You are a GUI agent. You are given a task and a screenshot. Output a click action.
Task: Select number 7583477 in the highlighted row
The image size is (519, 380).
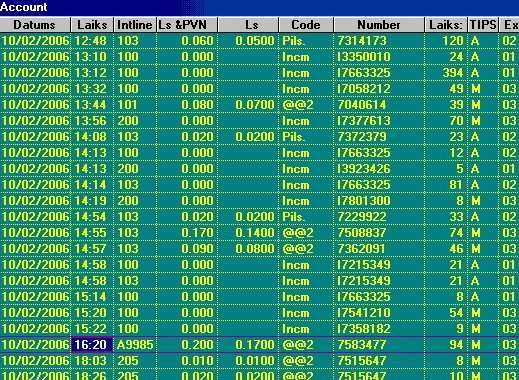click(362, 345)
